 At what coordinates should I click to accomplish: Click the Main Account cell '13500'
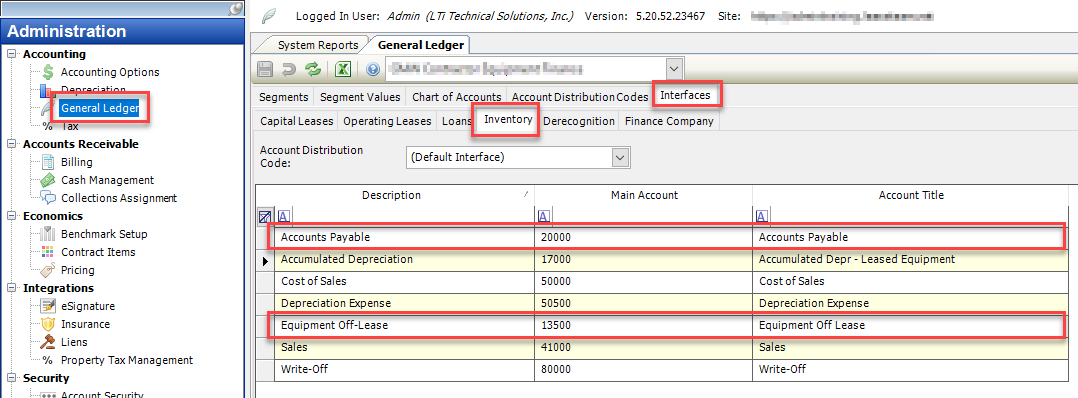coord(644,325)
